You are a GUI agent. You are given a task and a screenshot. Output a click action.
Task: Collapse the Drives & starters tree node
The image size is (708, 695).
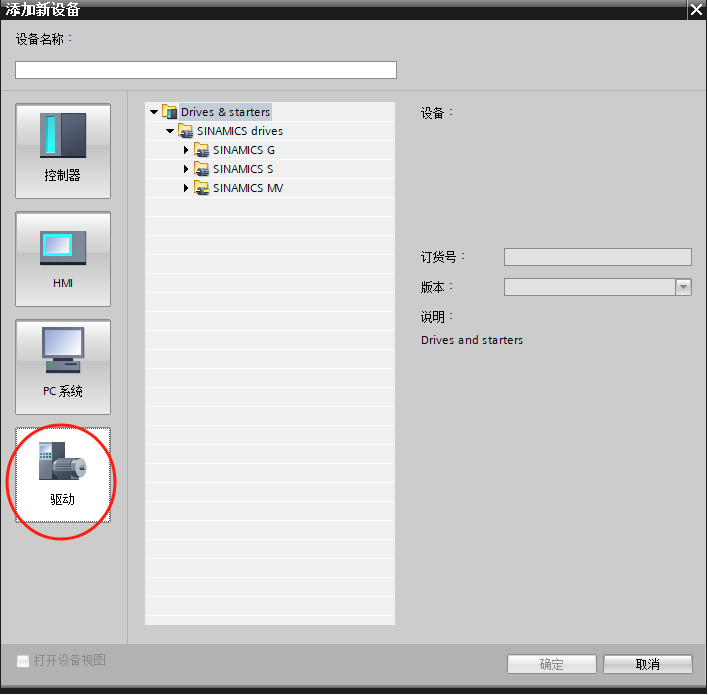pos(154,112)
